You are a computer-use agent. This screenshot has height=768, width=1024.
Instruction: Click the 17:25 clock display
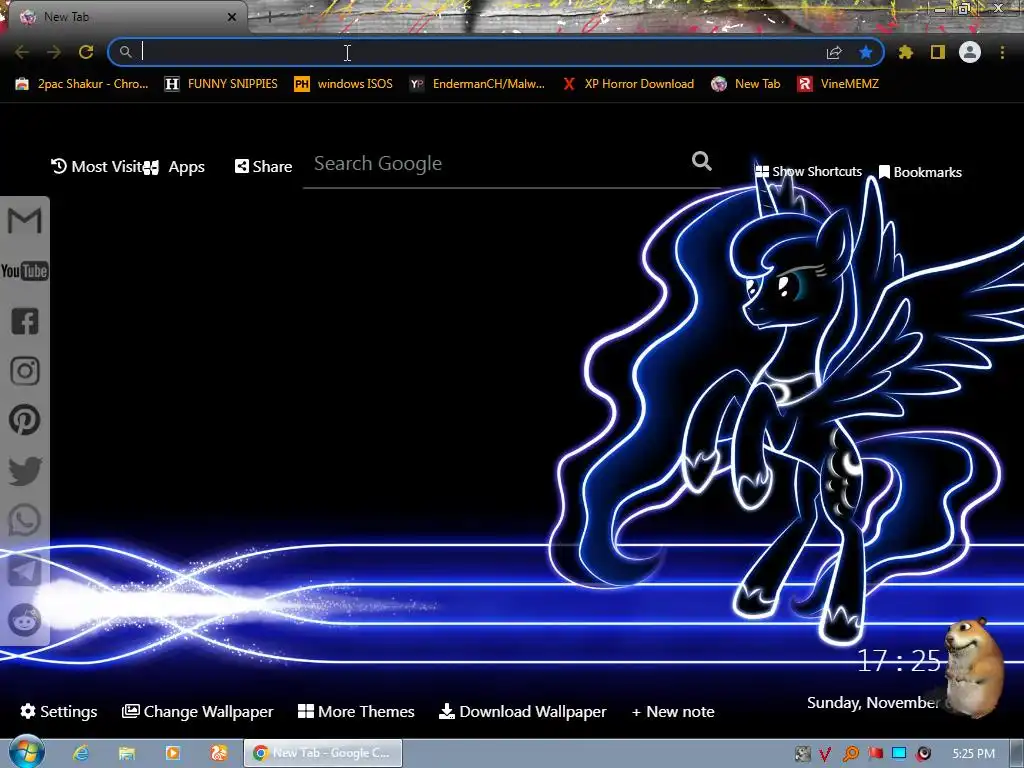coord(899,661)
